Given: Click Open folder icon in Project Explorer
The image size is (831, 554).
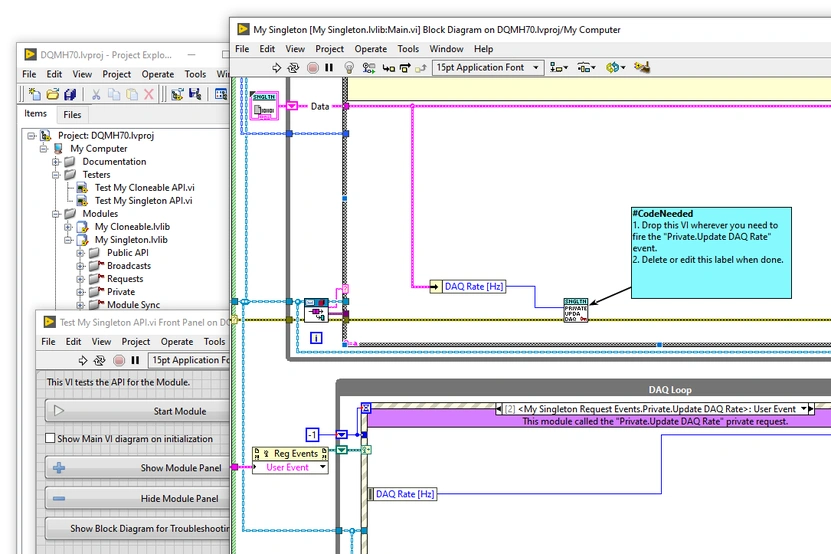Looking at the screenshot, I should pos(52,94).
